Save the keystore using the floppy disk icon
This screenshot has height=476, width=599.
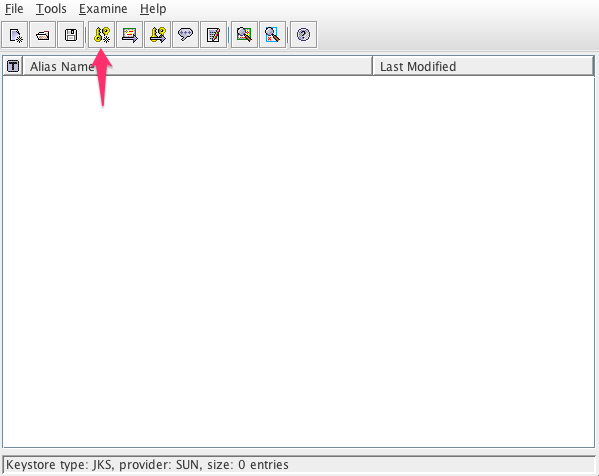pos(71,35)
